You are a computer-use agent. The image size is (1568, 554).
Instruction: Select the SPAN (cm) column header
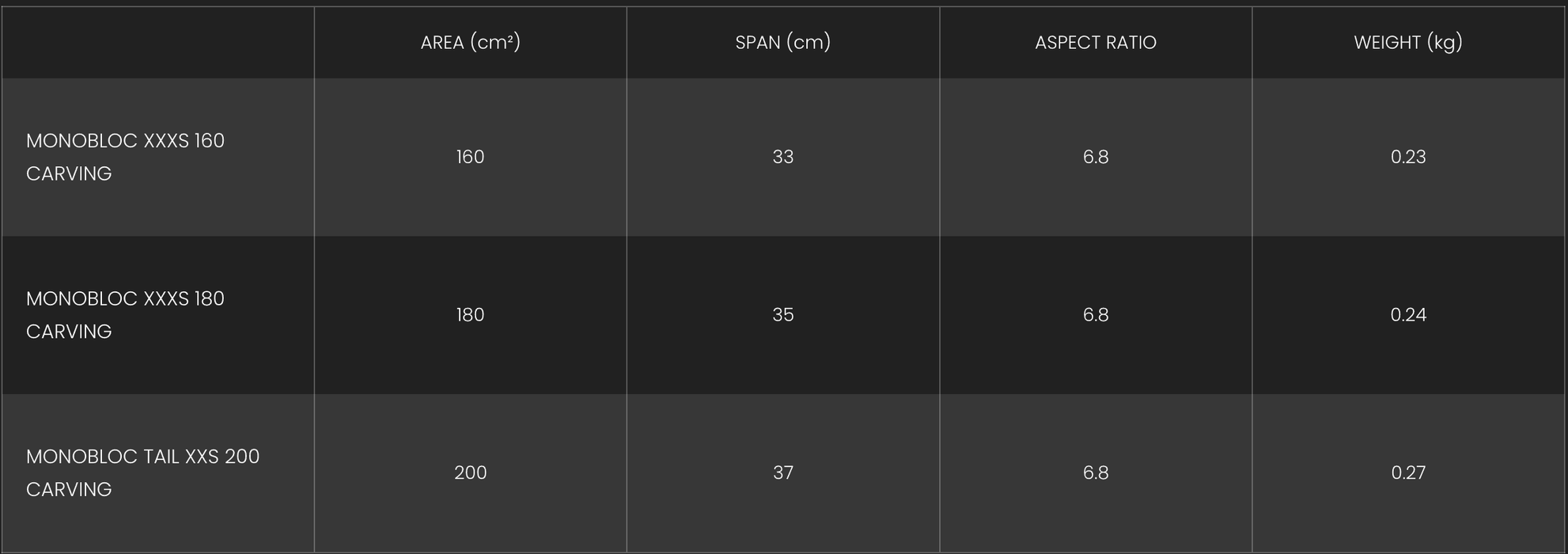(x=782, y=43)
